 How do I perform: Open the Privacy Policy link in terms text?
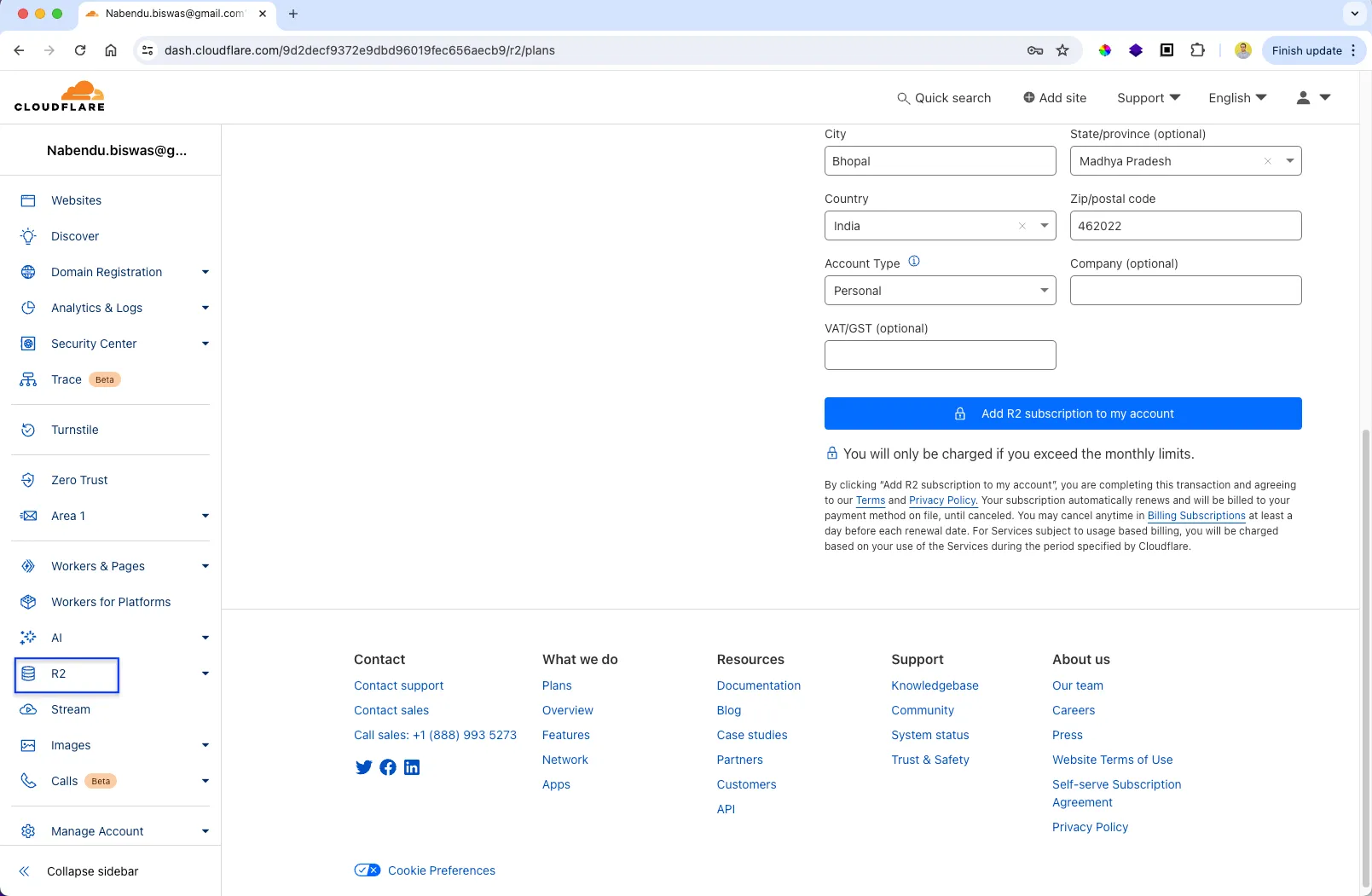943,500
